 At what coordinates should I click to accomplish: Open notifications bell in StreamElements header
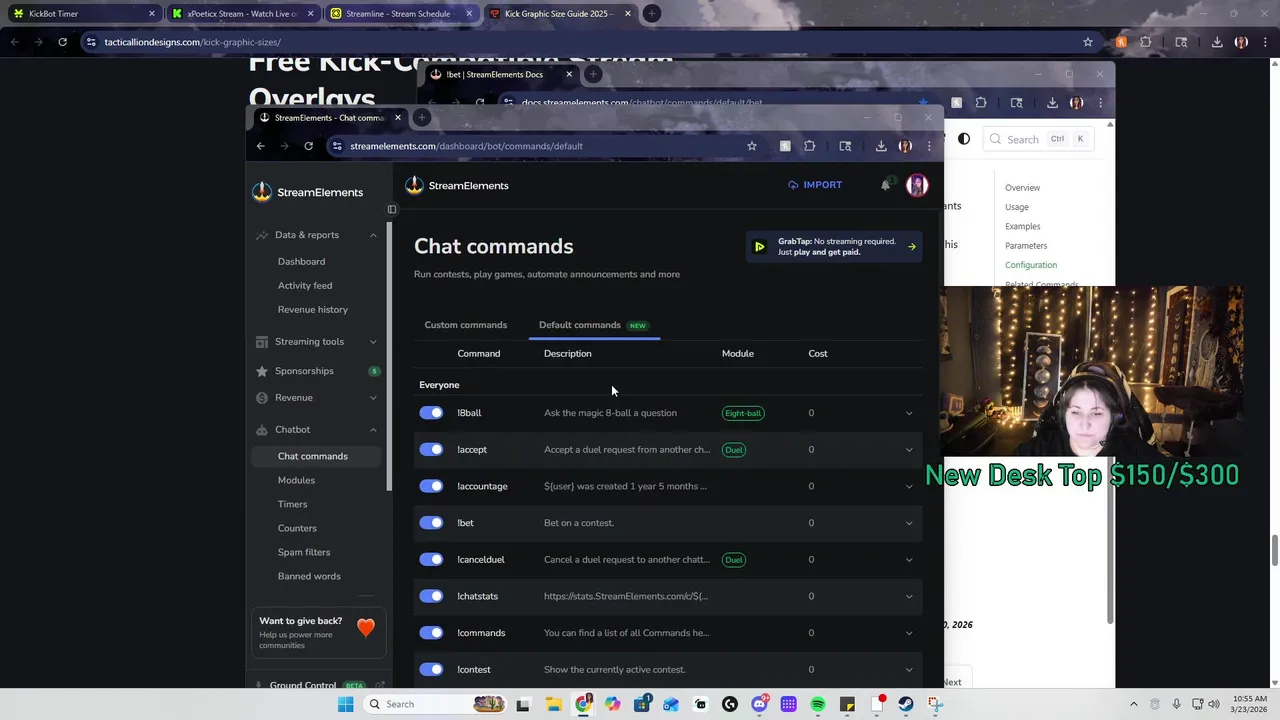(x=886, y=185)
